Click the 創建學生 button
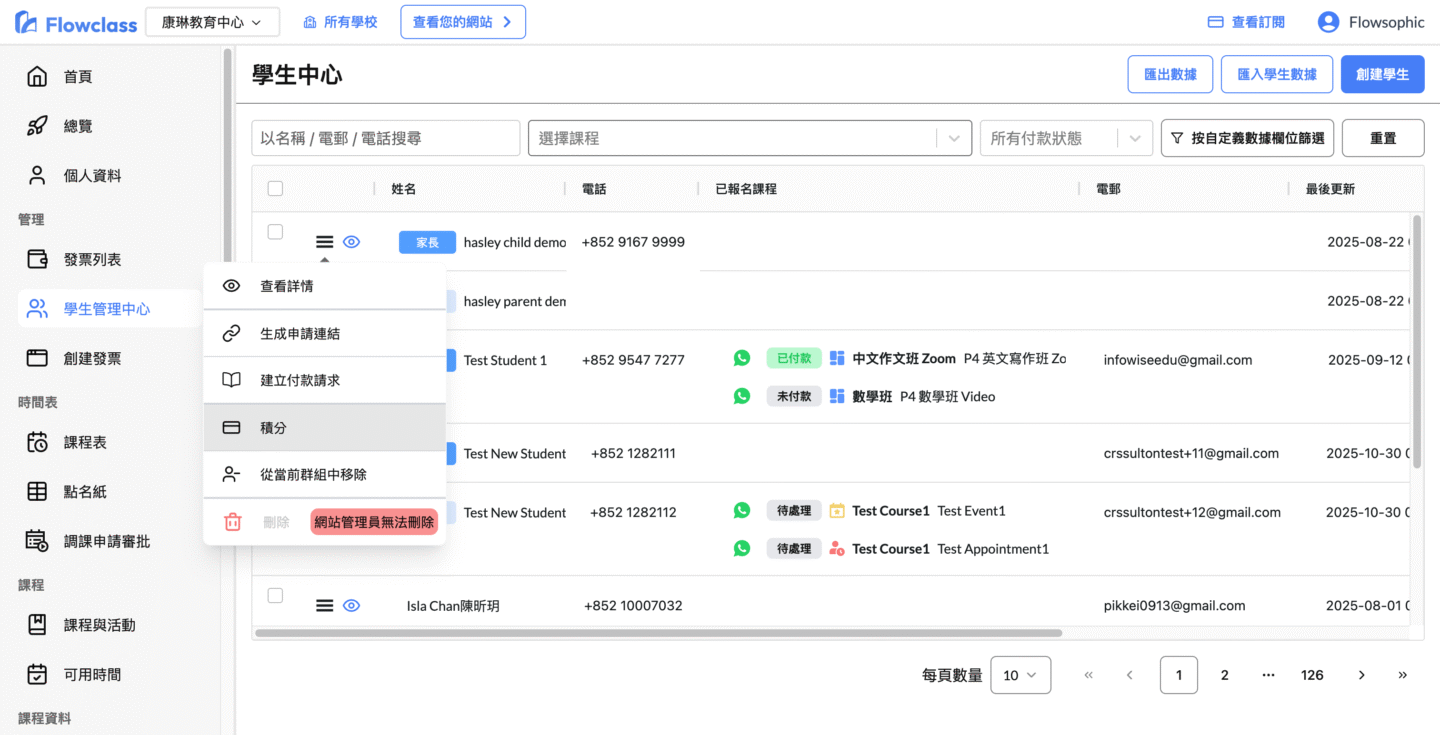 pos(1382,74)
